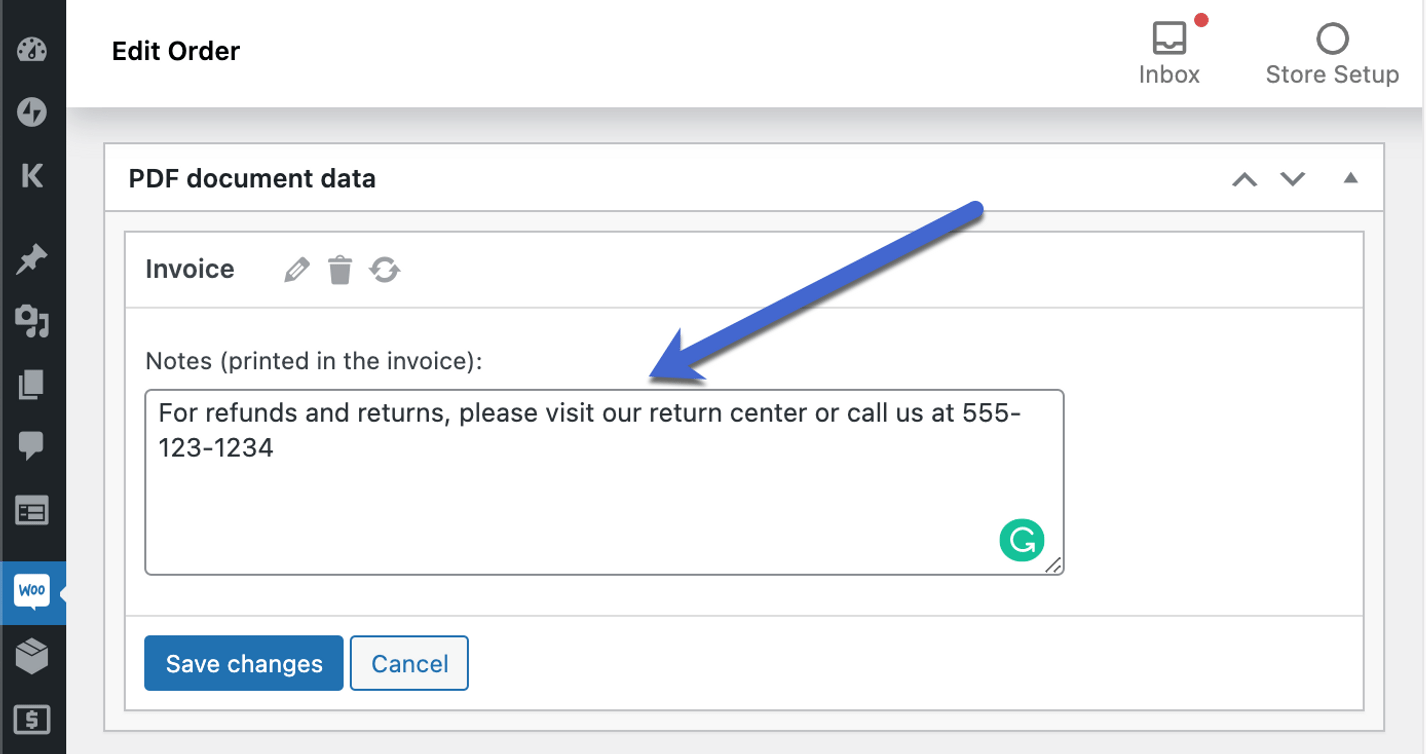Open Store Setup in the header
This screenshot has width=1426, height=754.
[x=1332, y=54]
